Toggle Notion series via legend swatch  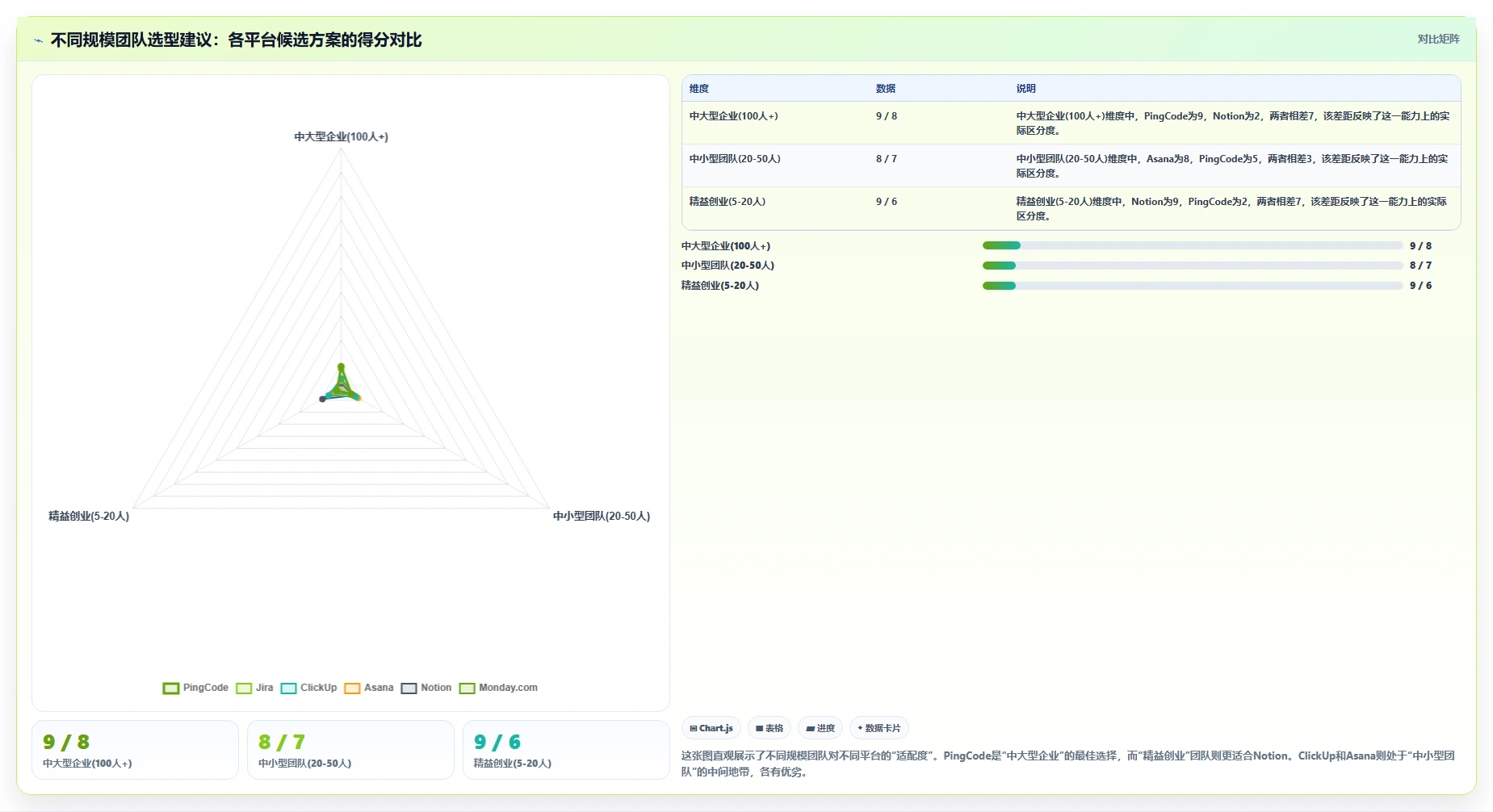[x=409, y=689]
